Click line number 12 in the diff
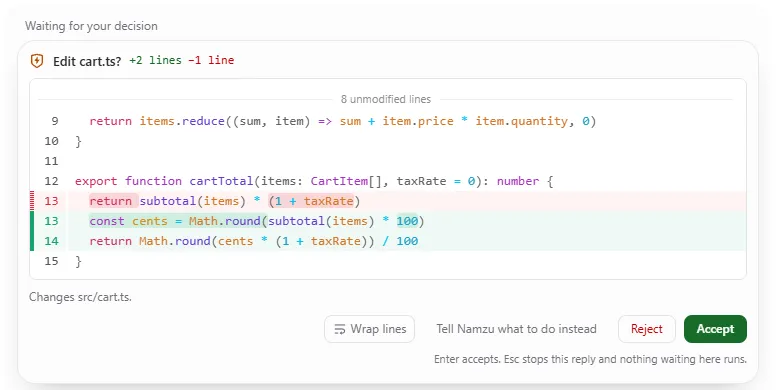780x390 pixels. click(51, 181)
